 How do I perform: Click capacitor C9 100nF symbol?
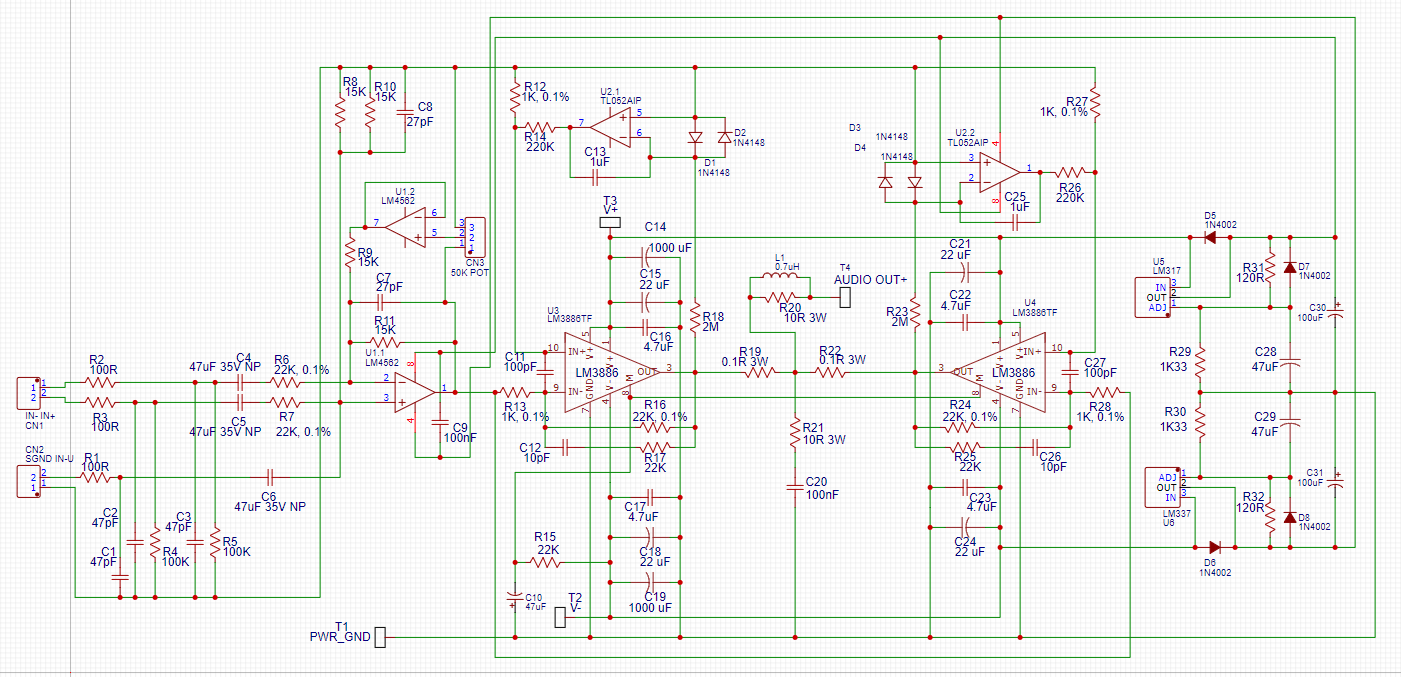(x=441, y=421)
